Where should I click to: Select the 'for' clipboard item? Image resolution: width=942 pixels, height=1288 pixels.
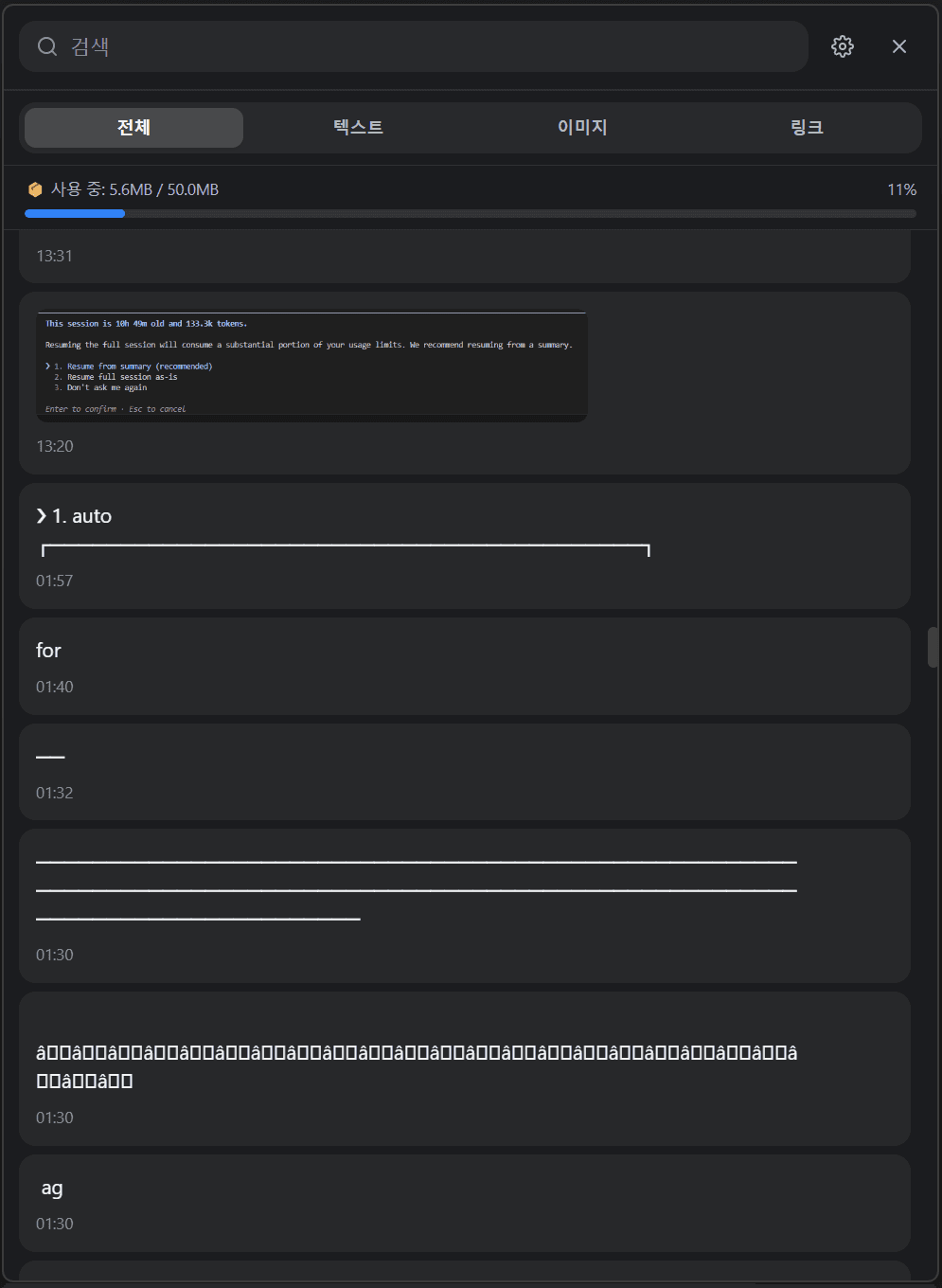coord(465,667)
